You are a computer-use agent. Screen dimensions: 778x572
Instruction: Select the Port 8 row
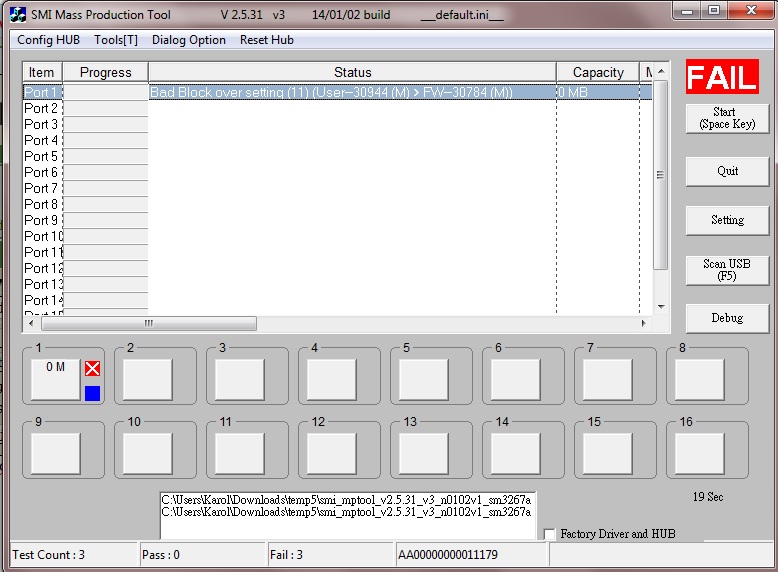tap(337, 204)
